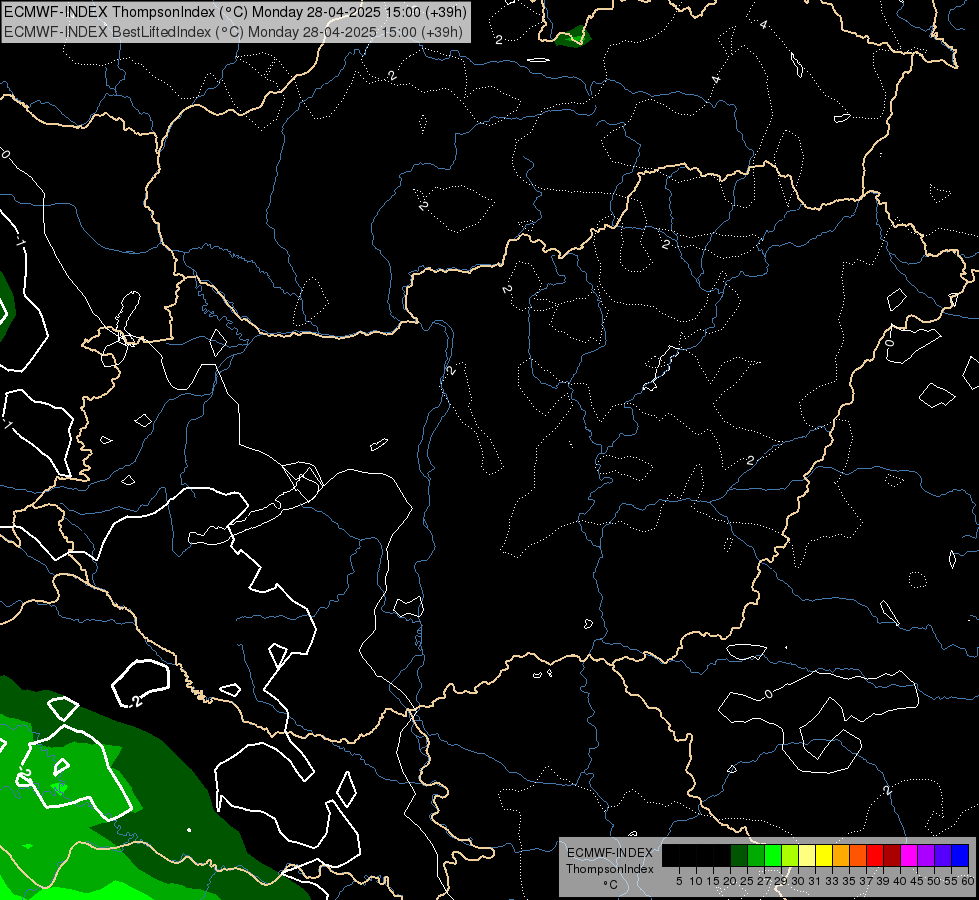Click the legend scale value 25
The height and width of the screenshot is (900, 979).
747,881
